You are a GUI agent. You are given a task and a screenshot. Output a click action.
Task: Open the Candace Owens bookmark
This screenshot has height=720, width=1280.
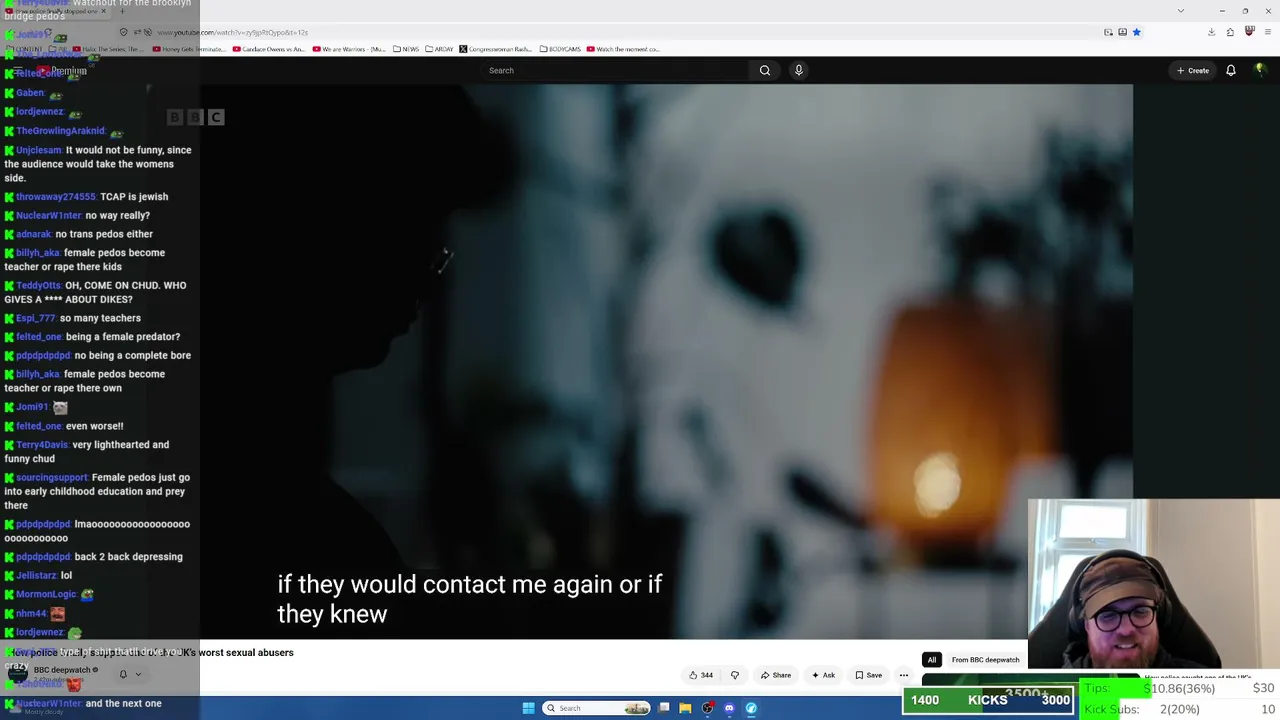(x=269, y=49)
